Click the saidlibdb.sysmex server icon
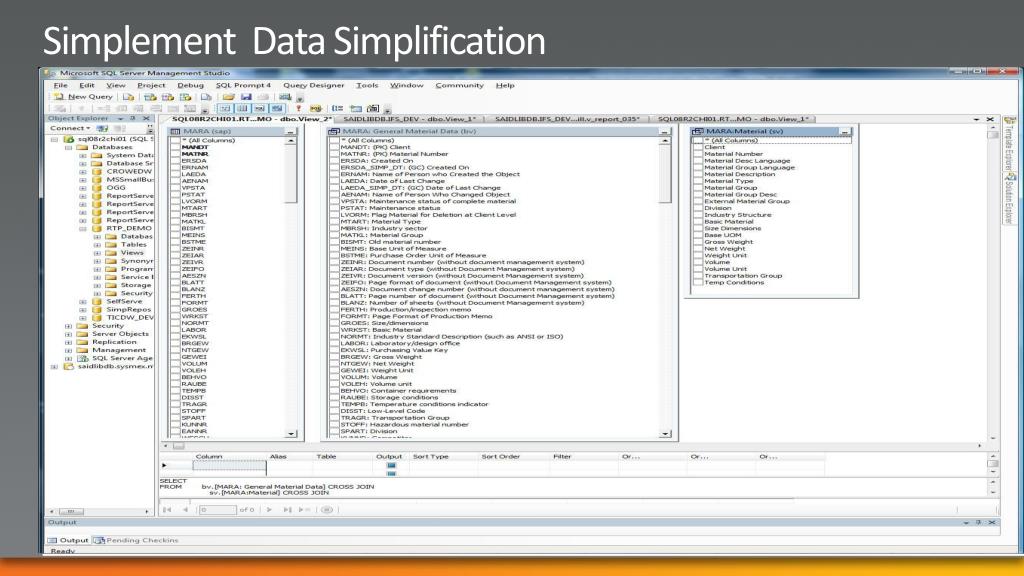Screen dimensions: 1024x576 coord(69,366)
